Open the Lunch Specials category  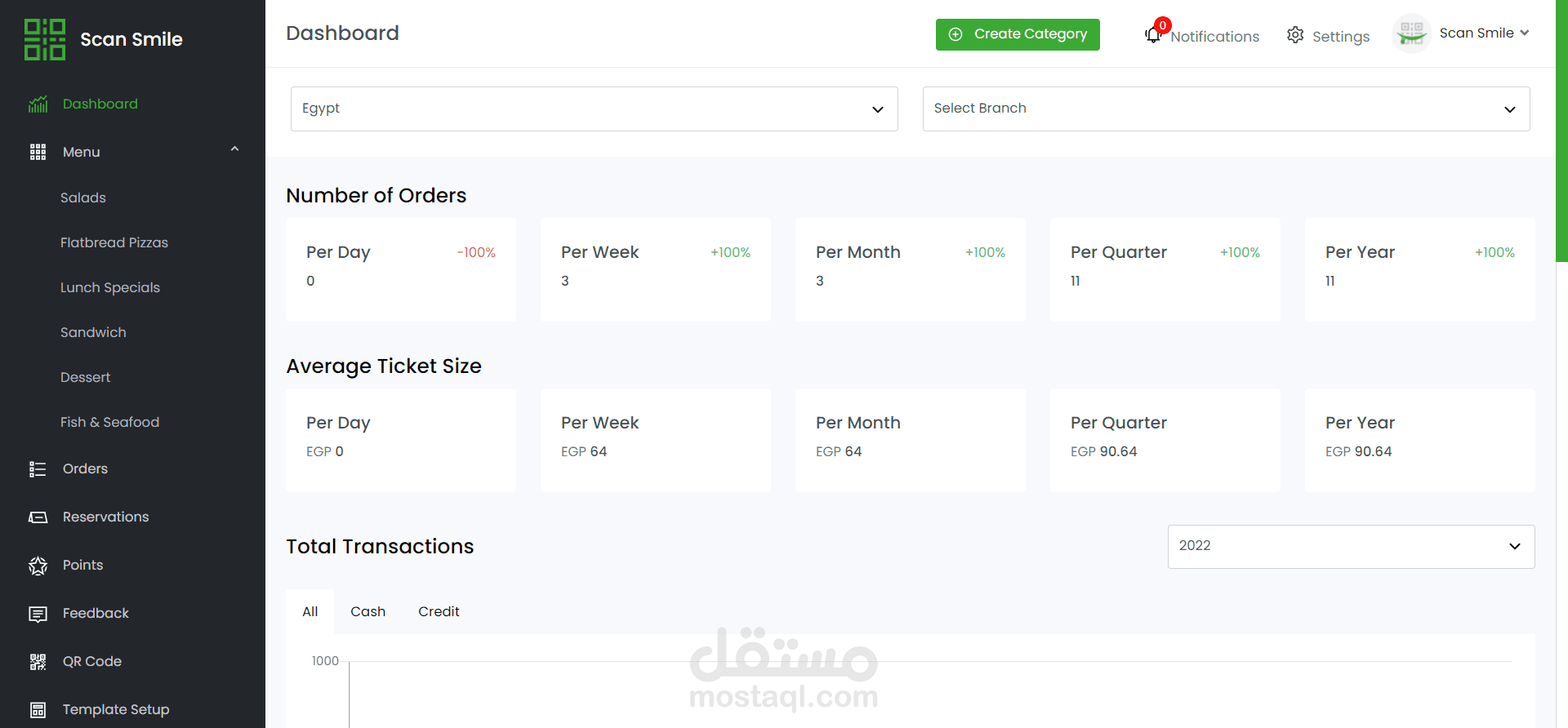pyautogui.click(x=110, y=287)
